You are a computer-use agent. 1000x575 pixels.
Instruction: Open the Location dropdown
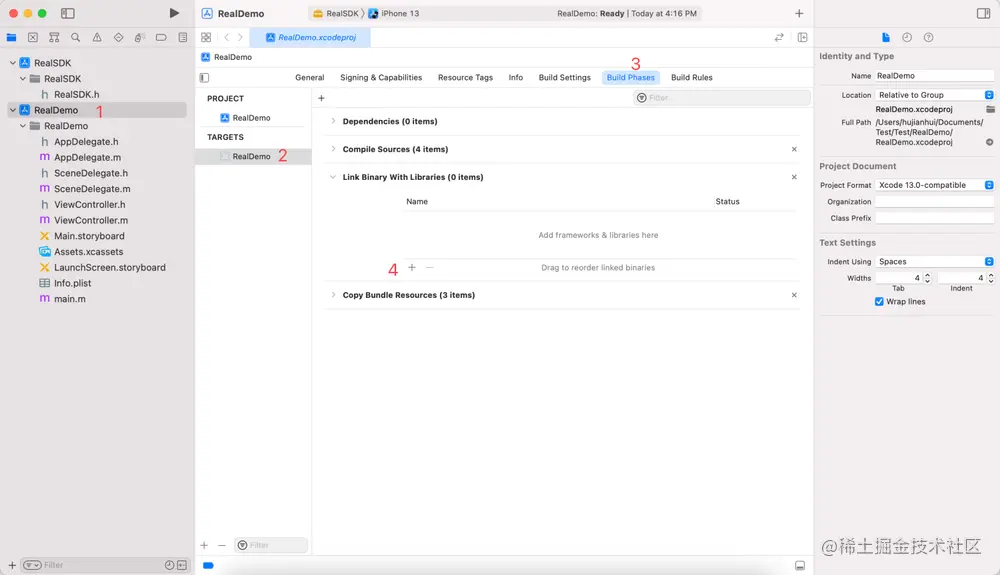934,95
